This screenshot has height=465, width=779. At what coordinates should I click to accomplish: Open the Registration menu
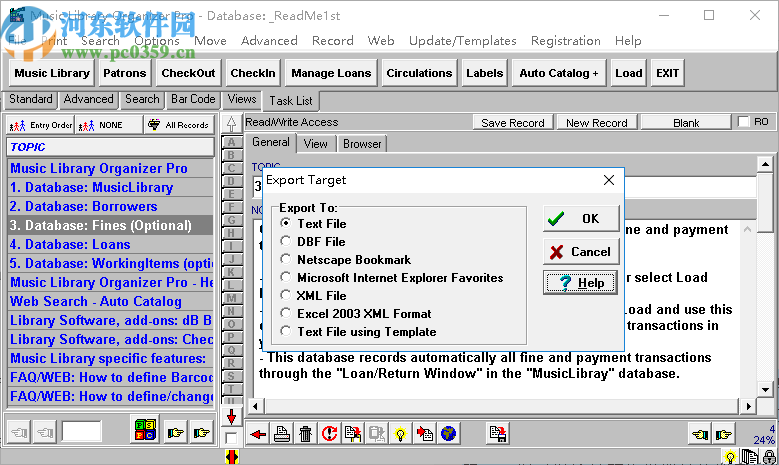point(565,41)
